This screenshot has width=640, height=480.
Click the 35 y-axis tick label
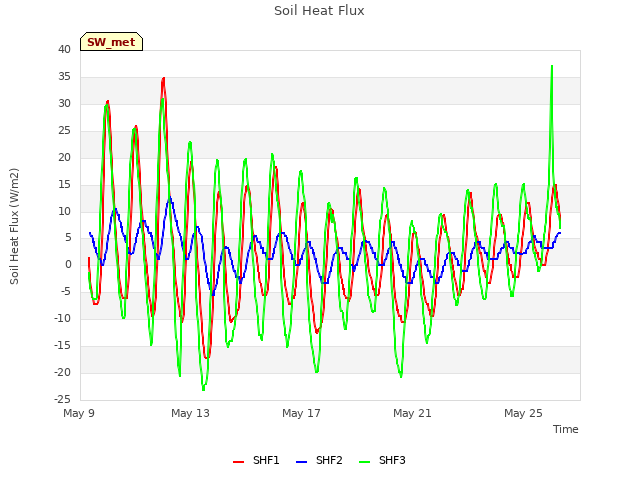coord(64,76)
